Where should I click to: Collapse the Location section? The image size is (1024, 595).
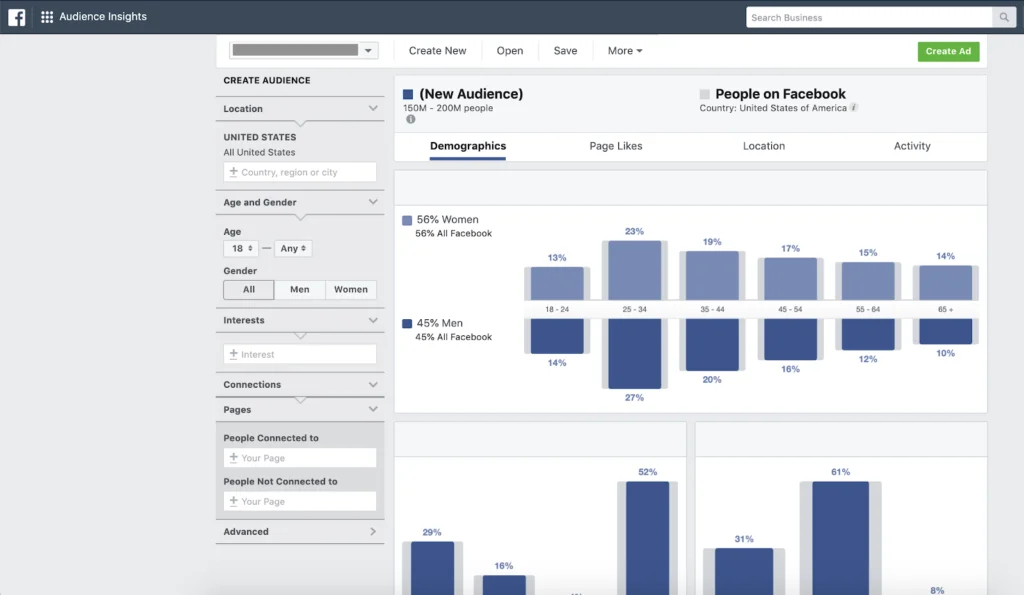click(x=373, y=108)
